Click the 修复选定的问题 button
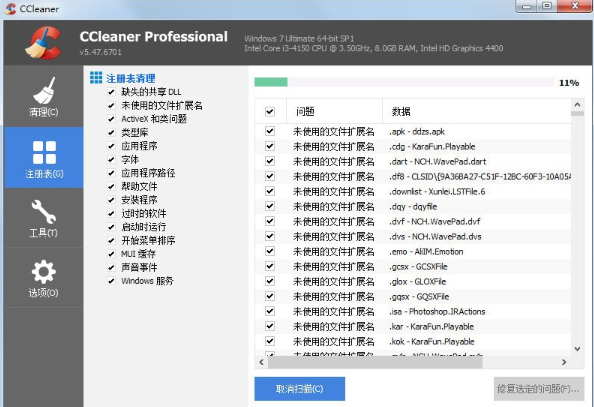Screen dimensions: 594x407 (538, 389)
